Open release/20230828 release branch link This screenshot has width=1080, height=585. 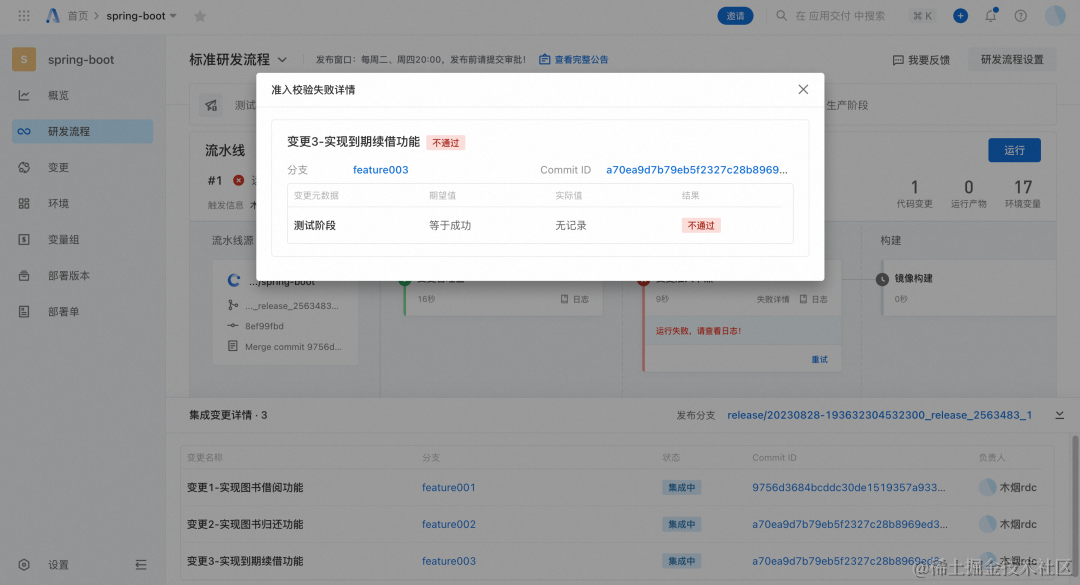tap(880, 415)
